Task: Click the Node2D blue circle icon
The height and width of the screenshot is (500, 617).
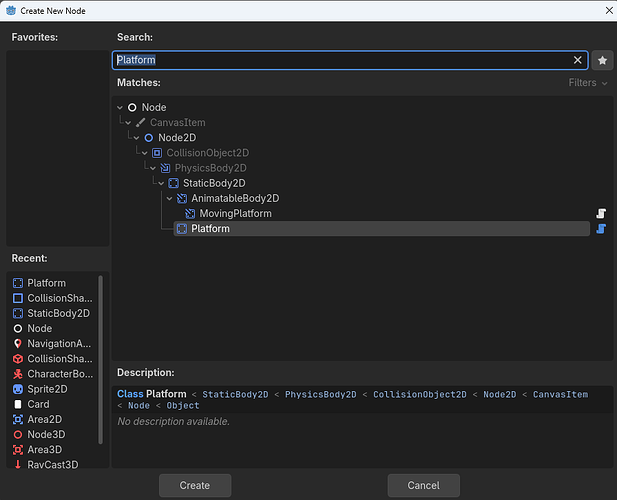Action: 149,138
